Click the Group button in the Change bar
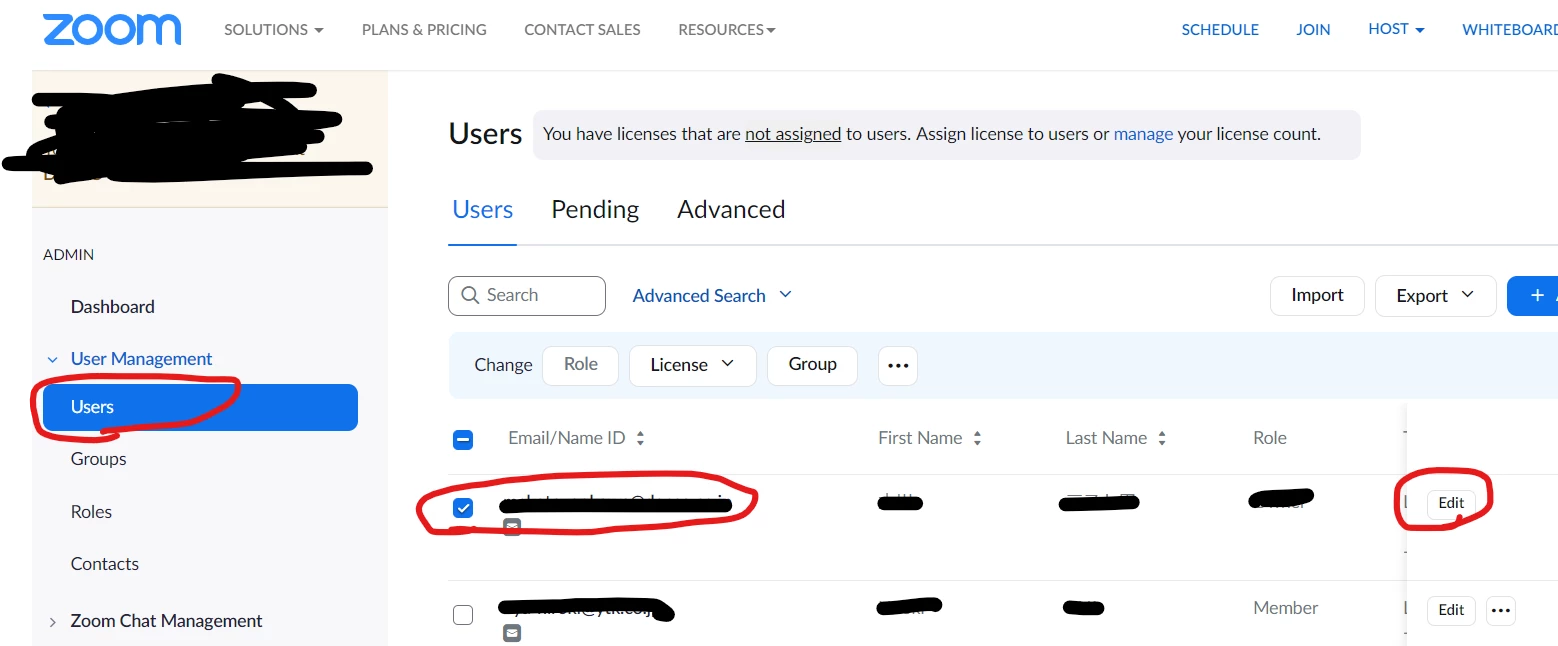 click(812, 365)
